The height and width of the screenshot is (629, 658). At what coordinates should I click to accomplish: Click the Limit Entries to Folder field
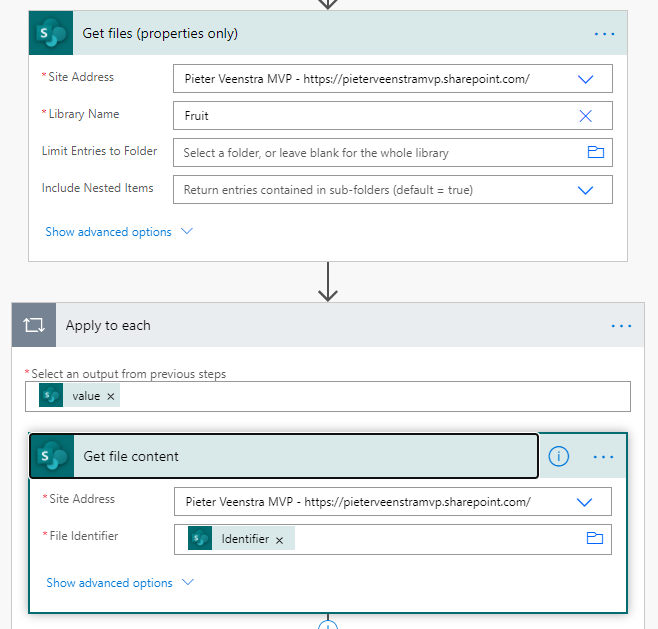(x=393, y=153)
